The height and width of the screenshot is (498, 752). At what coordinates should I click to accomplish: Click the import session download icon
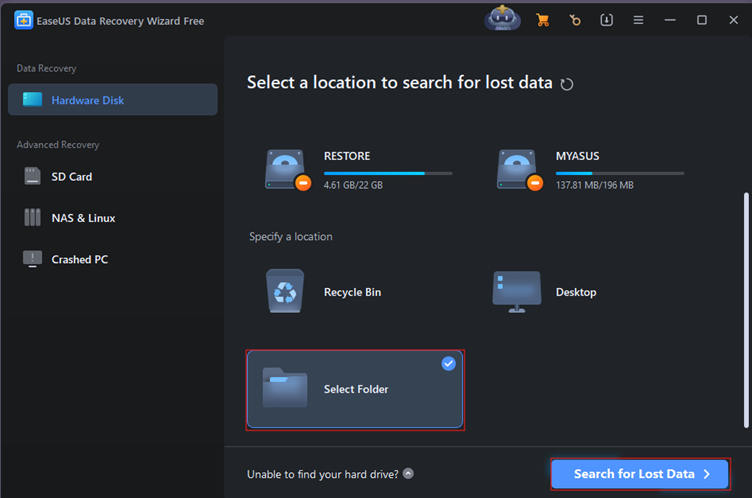[x=606, y=20]
